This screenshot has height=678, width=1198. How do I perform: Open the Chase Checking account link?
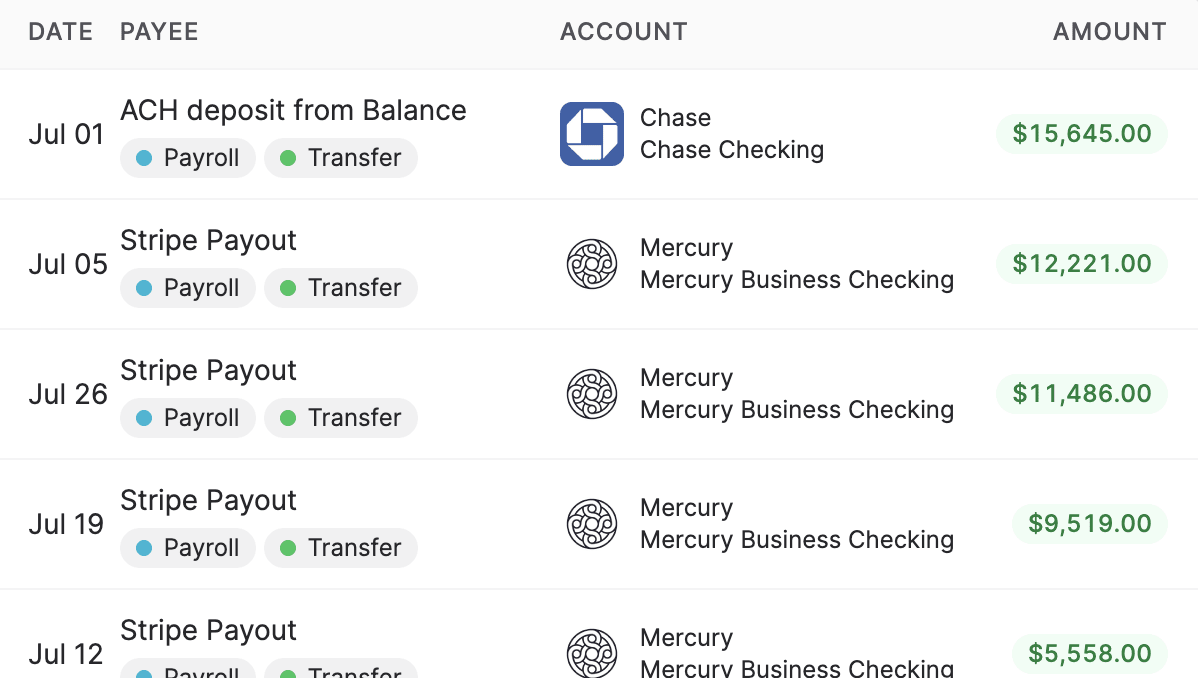click(730, 150)
